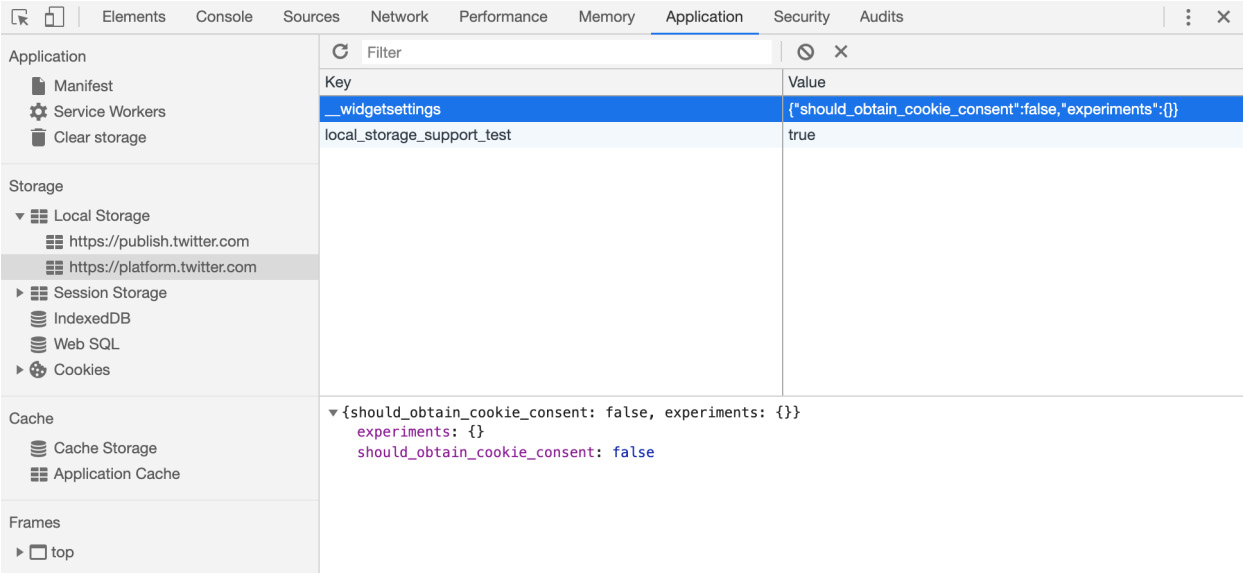Select https://publish.twitter.com storage
1243x573 pixels.
[160, 242]
